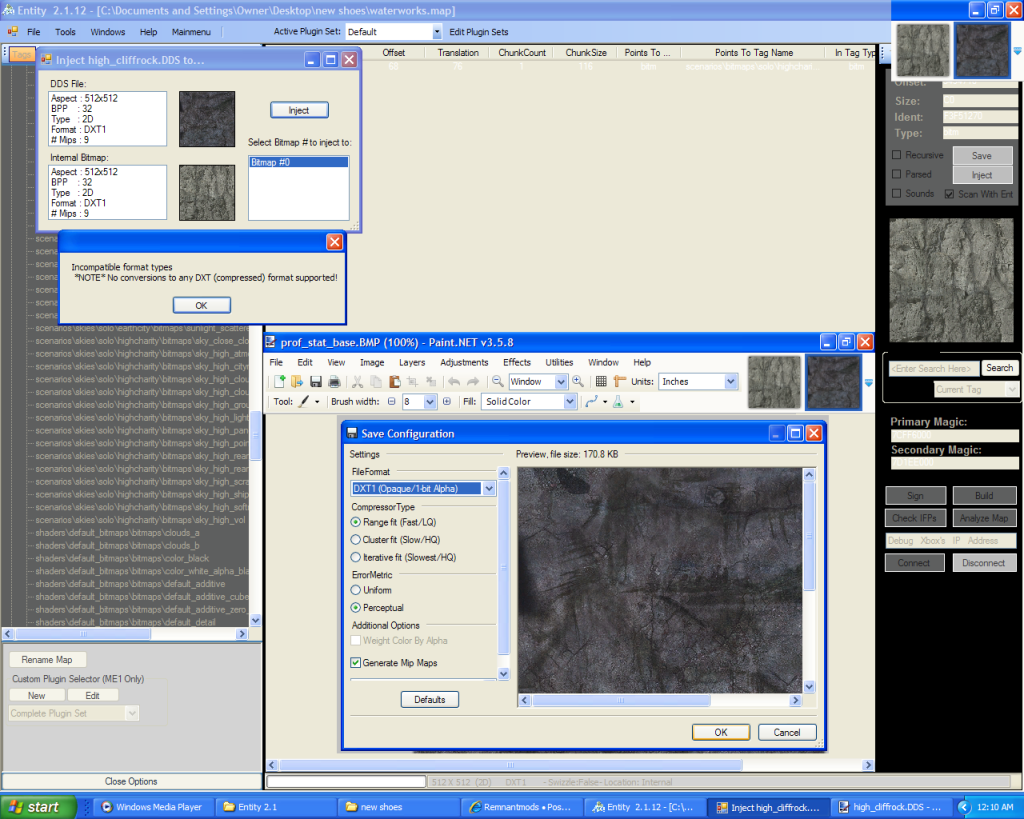Click the Crop to Selection icon in Paint.NET
The width and height of the screenshot is (1024, 819).
412,382
